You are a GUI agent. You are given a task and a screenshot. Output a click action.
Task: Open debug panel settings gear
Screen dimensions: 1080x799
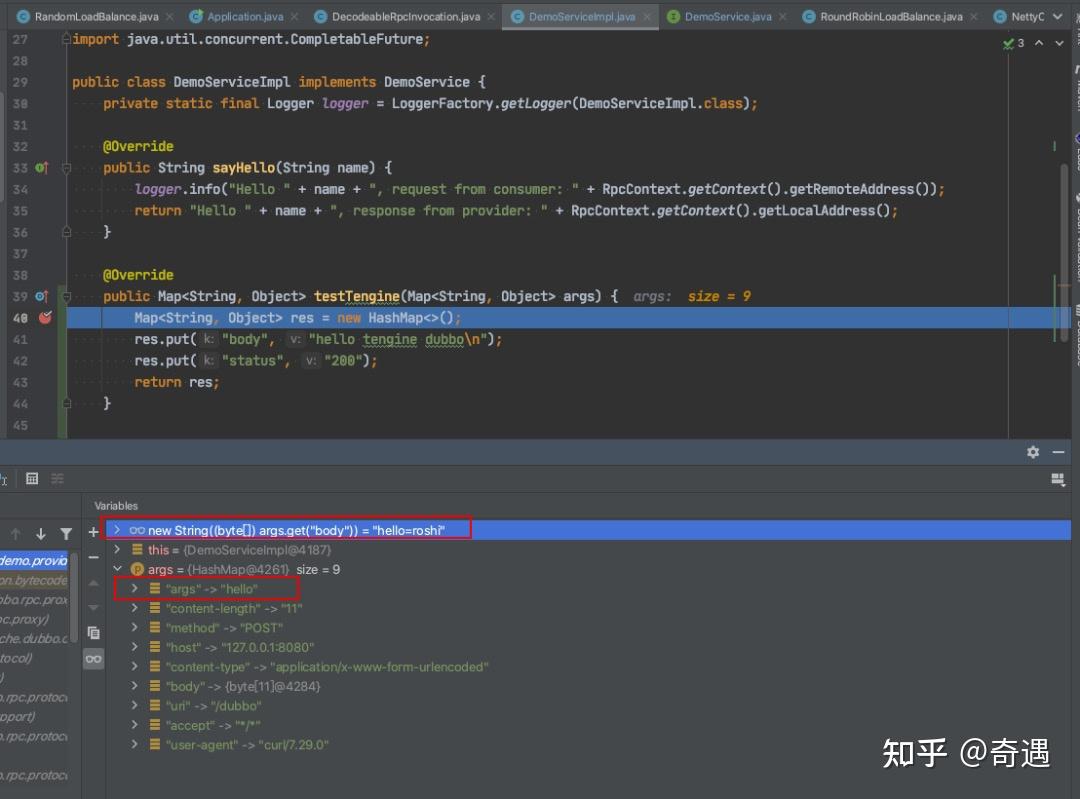[1032, 452]
